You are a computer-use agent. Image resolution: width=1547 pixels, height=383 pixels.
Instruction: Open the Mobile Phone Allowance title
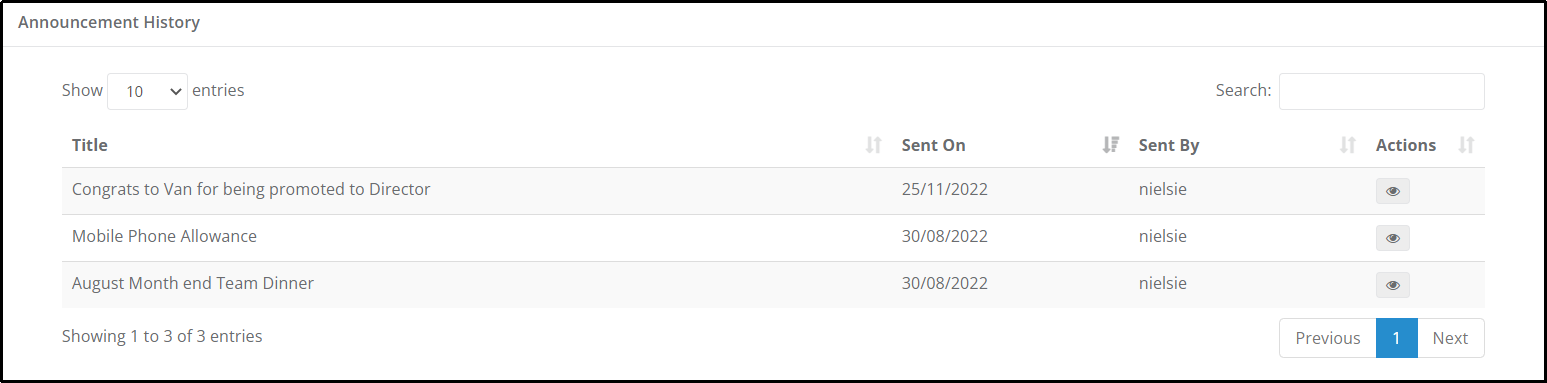[164, 236]
